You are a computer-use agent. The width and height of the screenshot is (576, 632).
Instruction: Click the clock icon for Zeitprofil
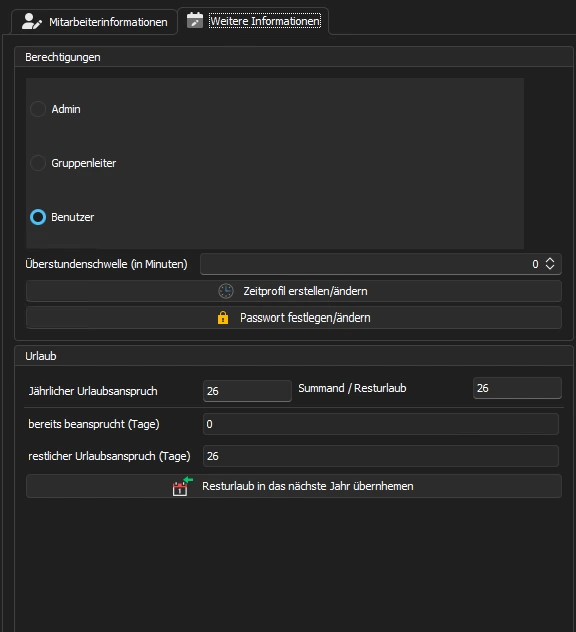pyautogui.click(x=226, y=291)
